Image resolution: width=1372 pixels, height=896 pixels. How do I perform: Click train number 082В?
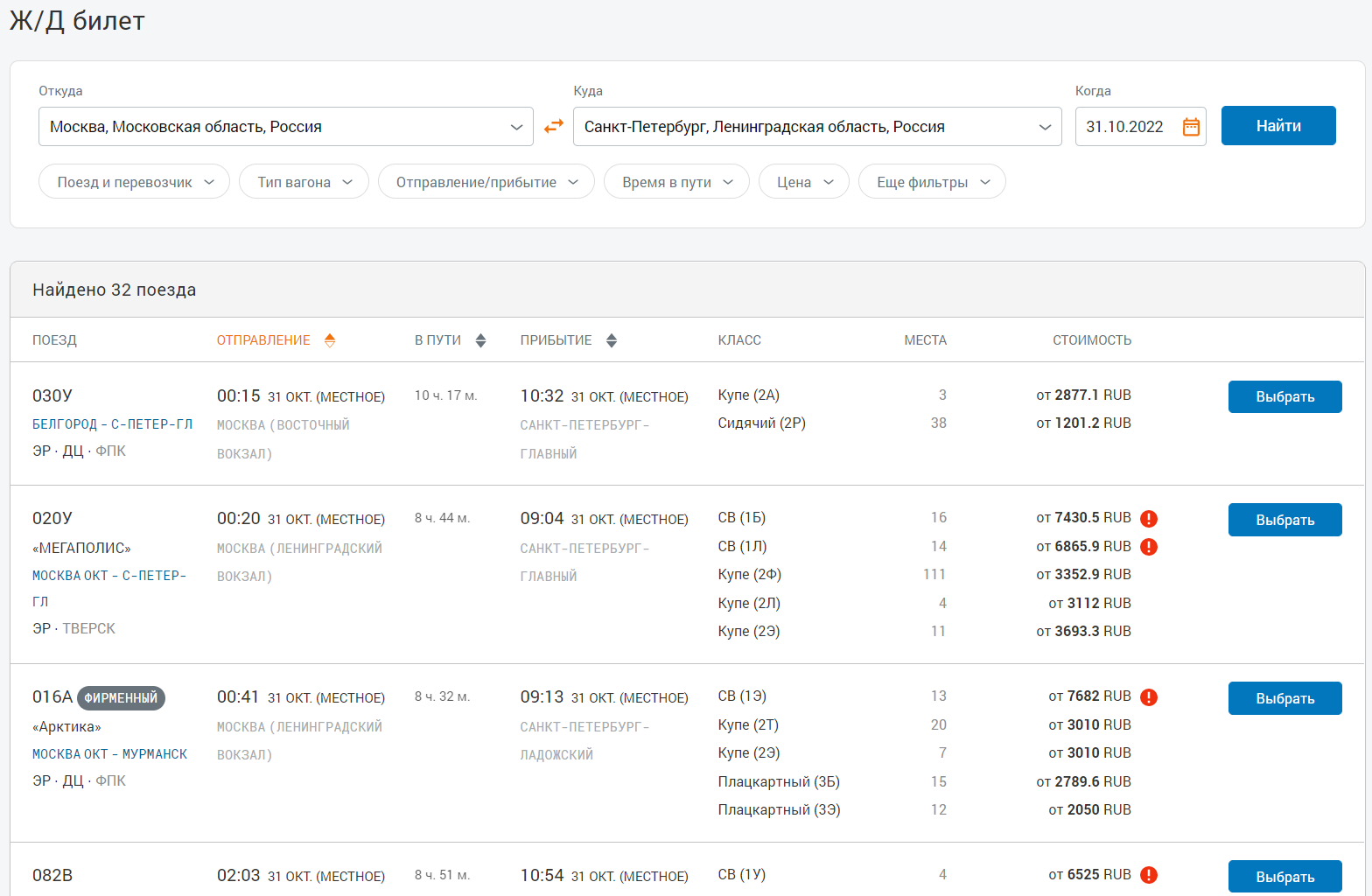click(52, 875)
